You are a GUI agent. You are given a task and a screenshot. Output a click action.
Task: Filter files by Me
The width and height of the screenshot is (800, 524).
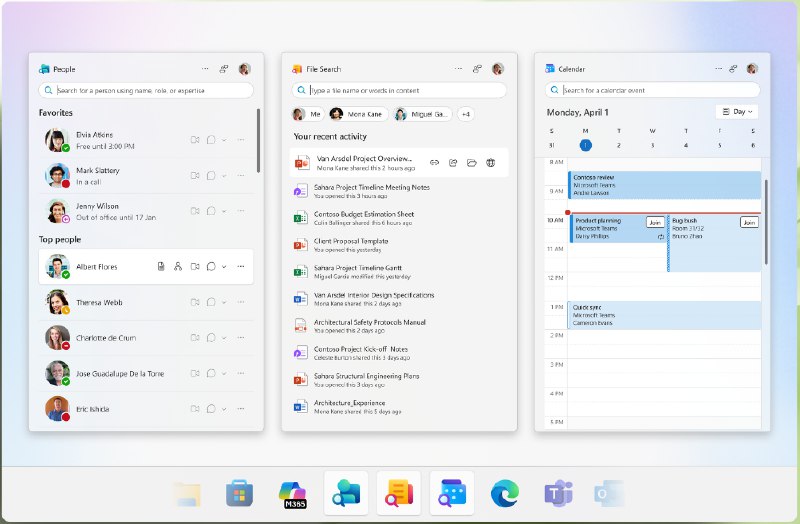307,114
